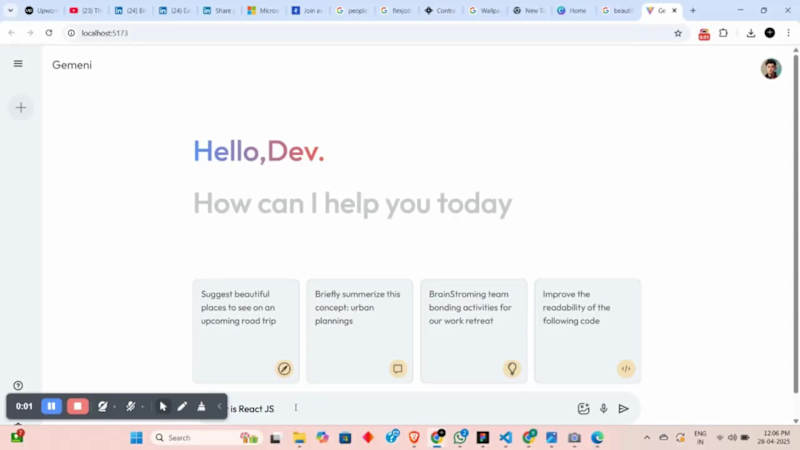Select the cursor pointer tool in recorder toolbar
The width and height of the screenshot is (800, 450).
coord(163,406)
